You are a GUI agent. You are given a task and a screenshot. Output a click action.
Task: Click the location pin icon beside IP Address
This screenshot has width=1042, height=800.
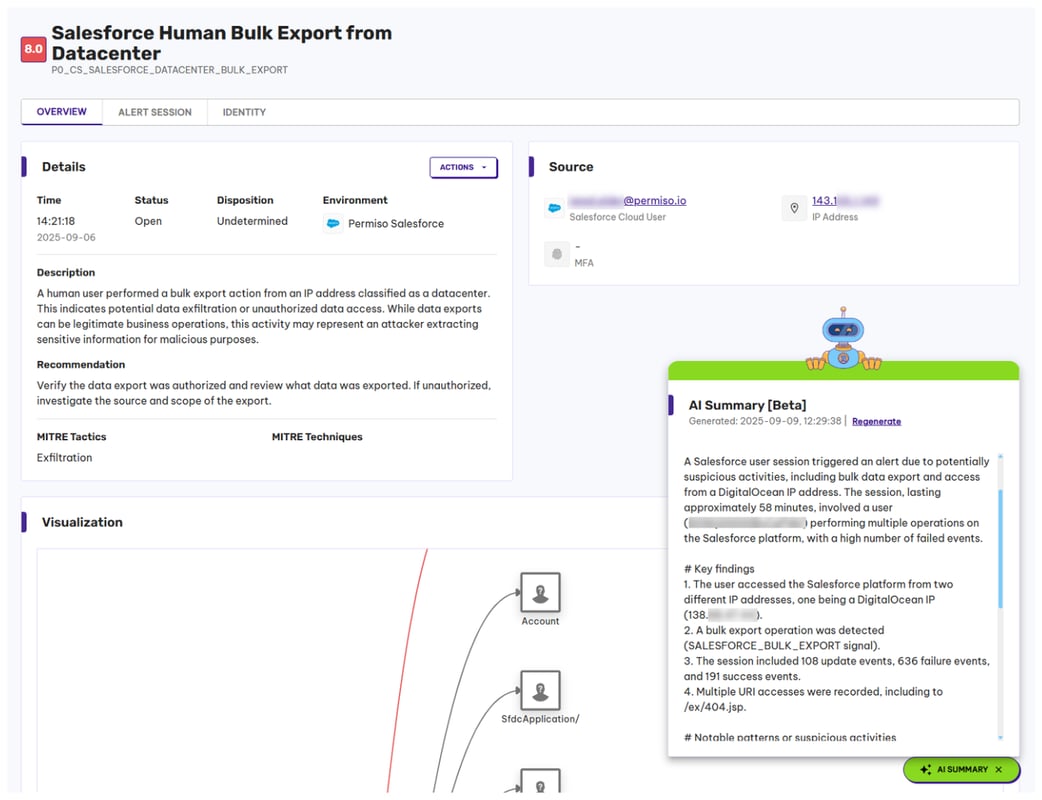click(x=794, y=208)
